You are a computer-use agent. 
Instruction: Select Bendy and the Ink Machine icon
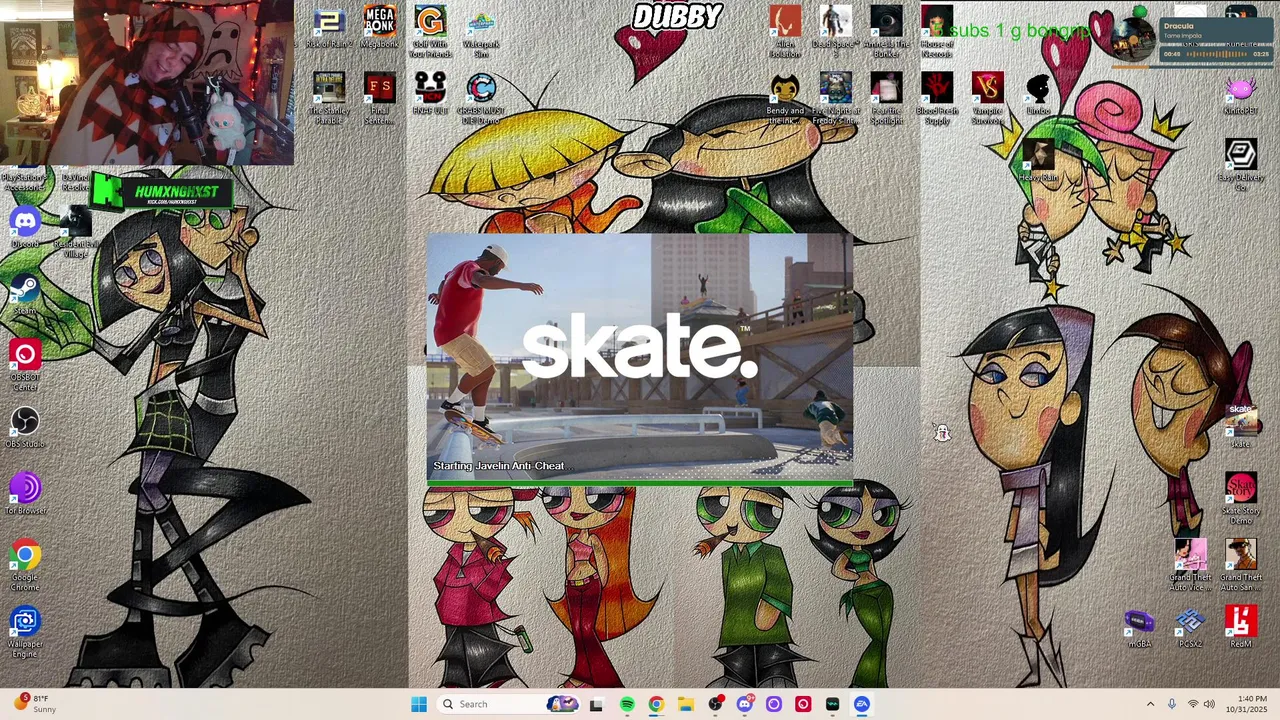pos(785,99)
